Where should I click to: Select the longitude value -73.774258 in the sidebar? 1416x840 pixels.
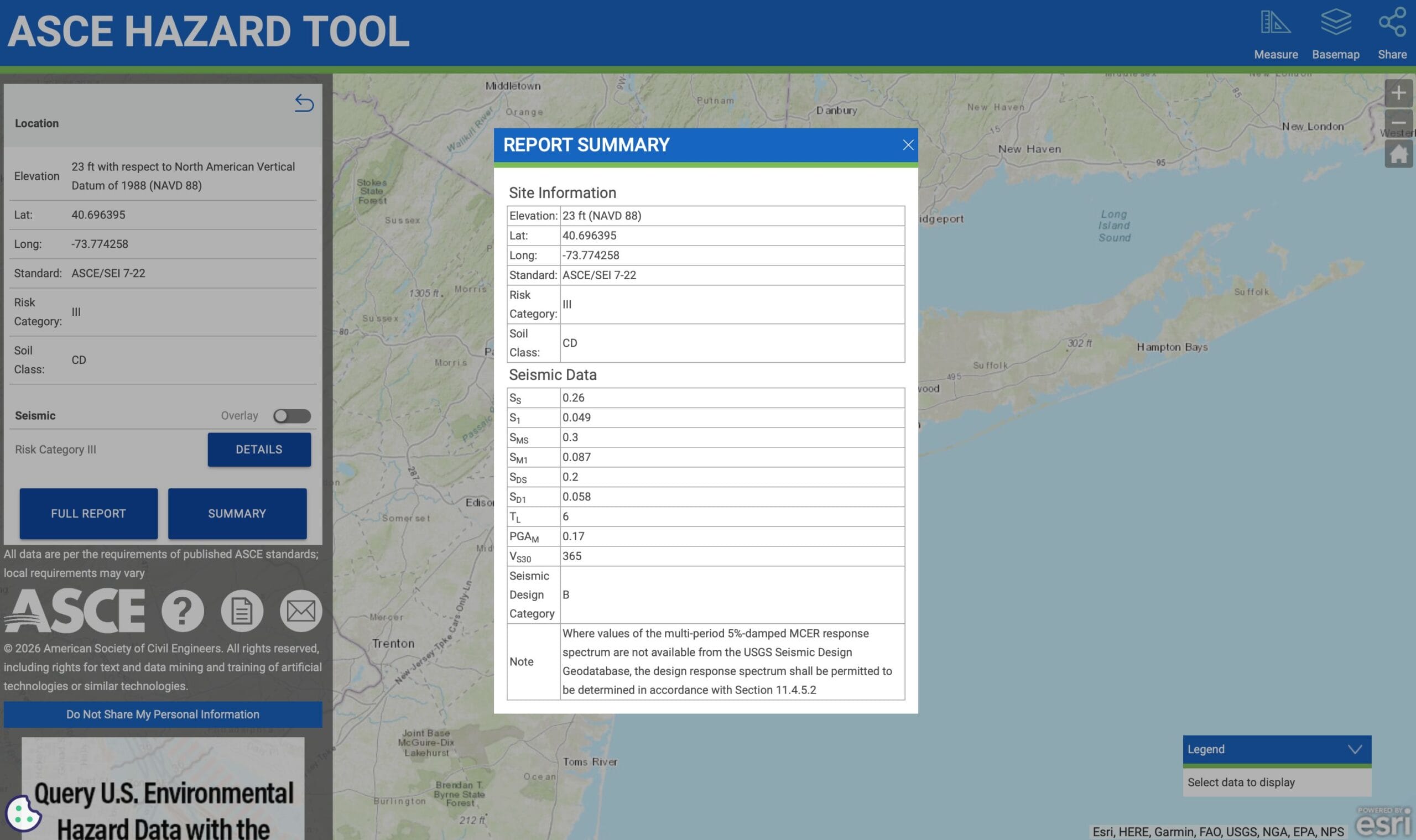[100, 244]
